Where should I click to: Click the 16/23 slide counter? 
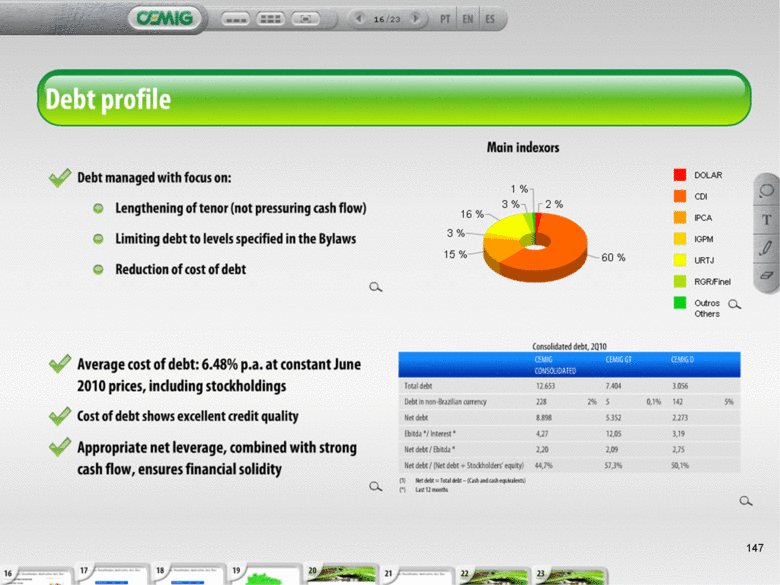pos(387,19)
